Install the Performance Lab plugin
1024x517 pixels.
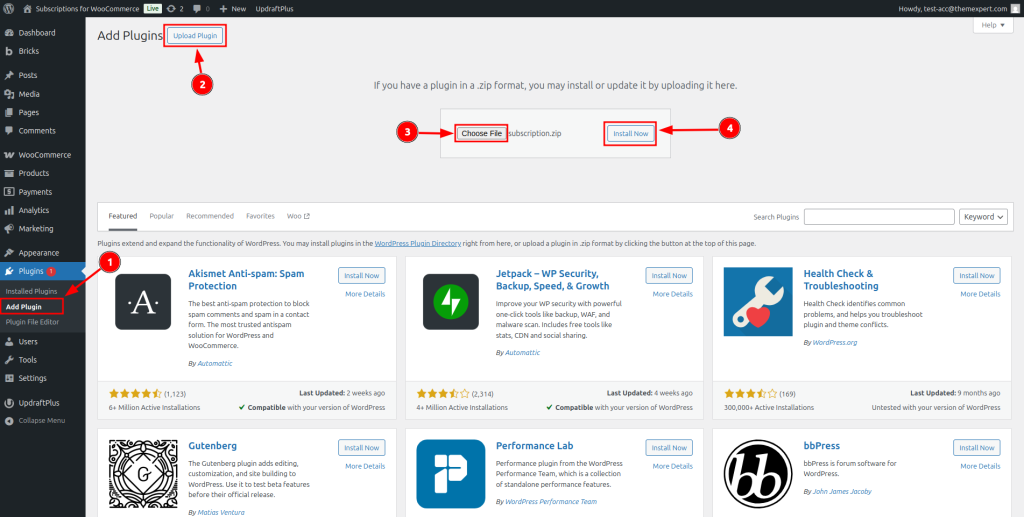click(669, 448)
